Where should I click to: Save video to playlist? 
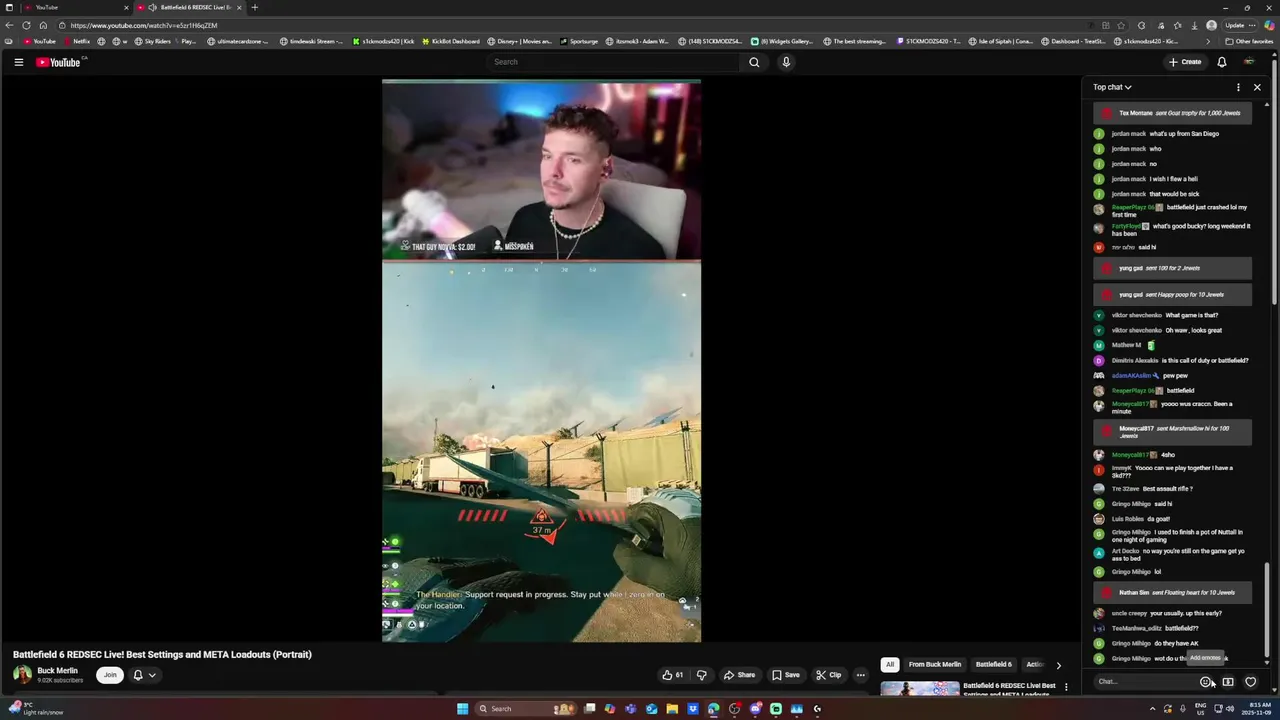coord(786,675)
